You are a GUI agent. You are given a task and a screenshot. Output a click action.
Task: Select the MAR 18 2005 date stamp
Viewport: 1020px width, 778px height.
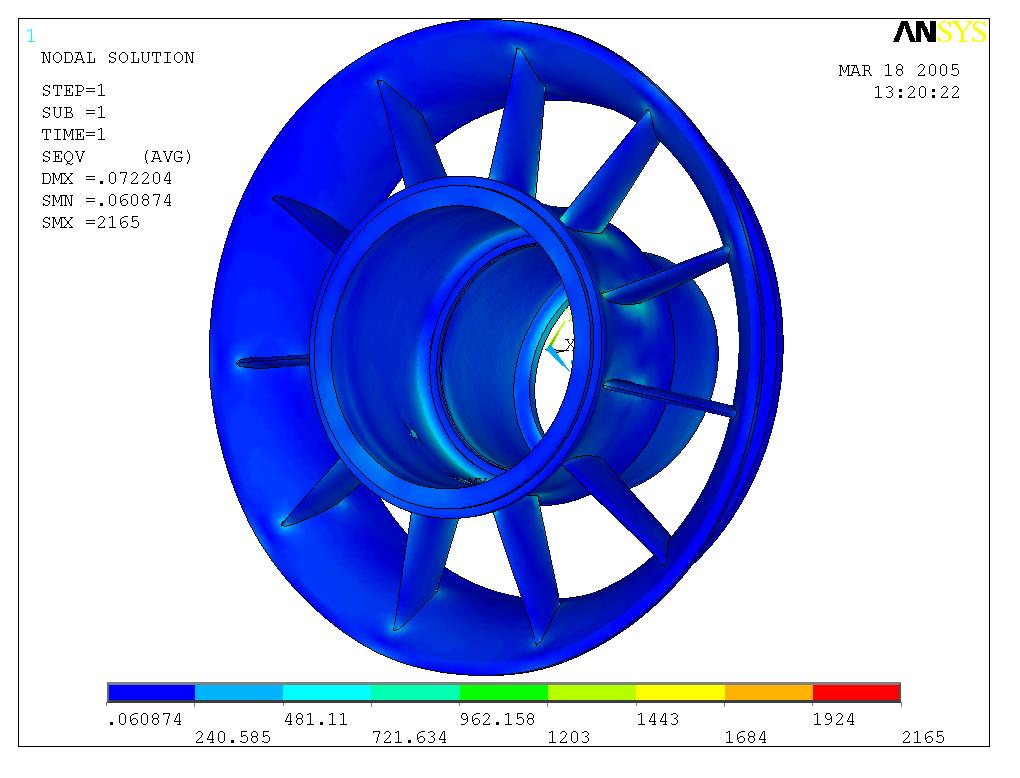pos(898,70)
